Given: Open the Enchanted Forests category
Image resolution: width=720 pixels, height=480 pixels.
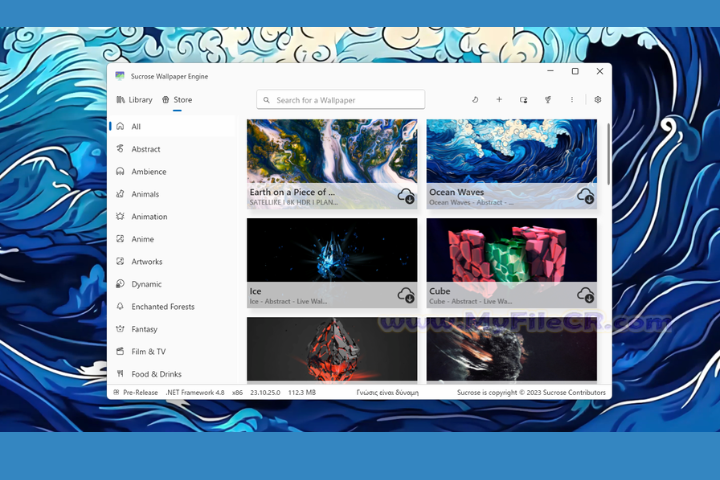Looking at the screenshot, I should 163,307.
